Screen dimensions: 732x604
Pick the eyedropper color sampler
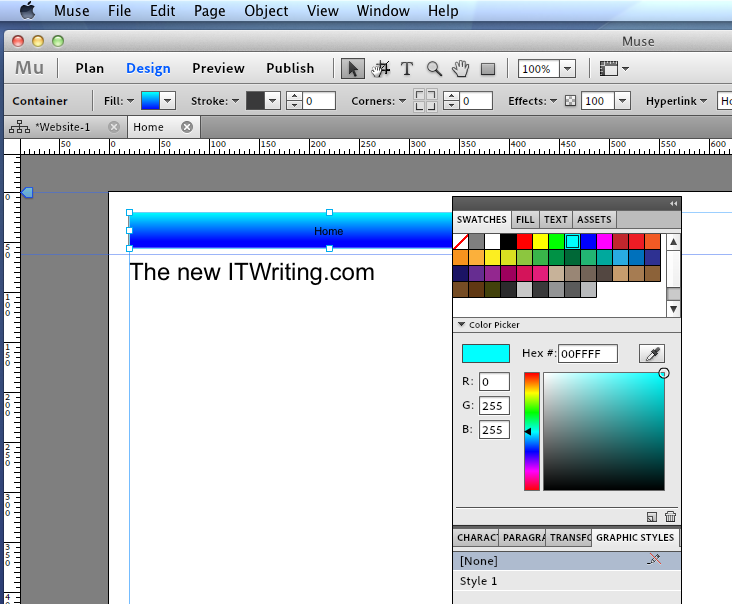652,353
